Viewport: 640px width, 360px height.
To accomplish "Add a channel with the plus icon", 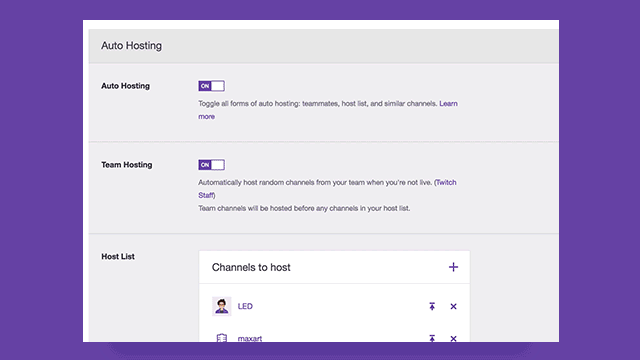I will (x=453, y=267).
